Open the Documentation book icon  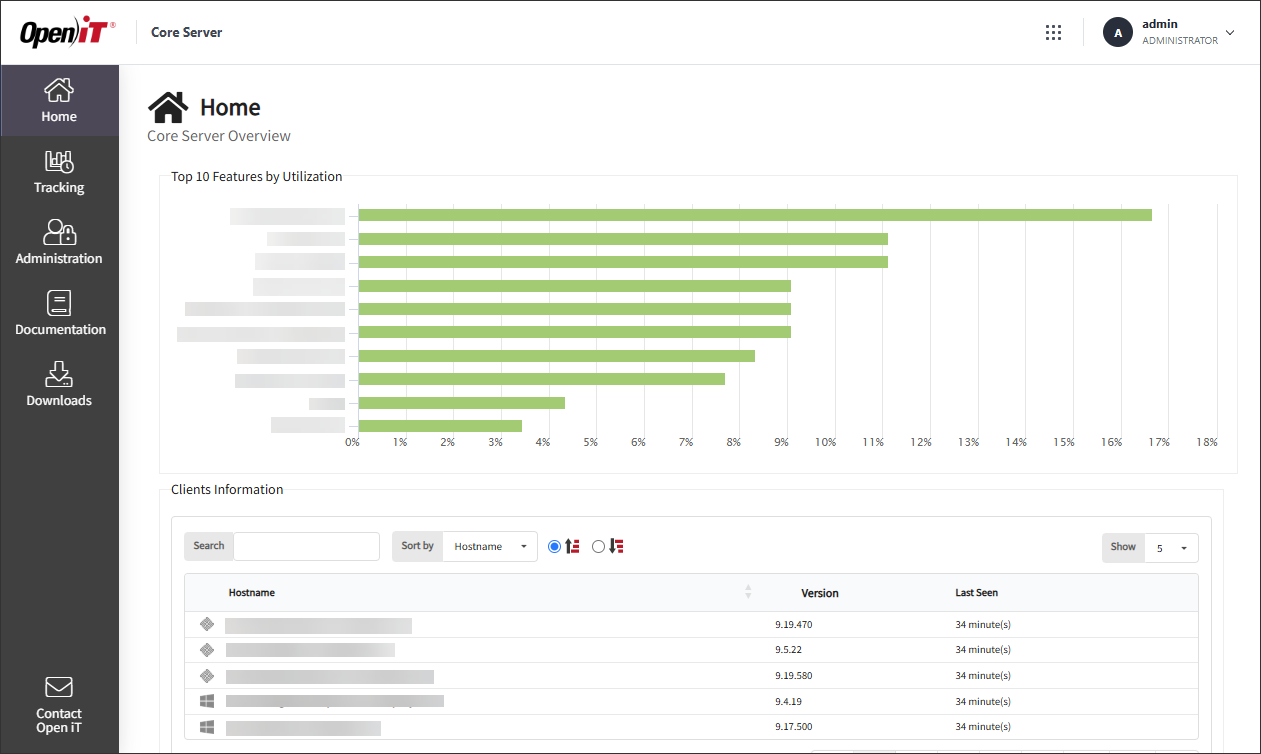[59, 304]
